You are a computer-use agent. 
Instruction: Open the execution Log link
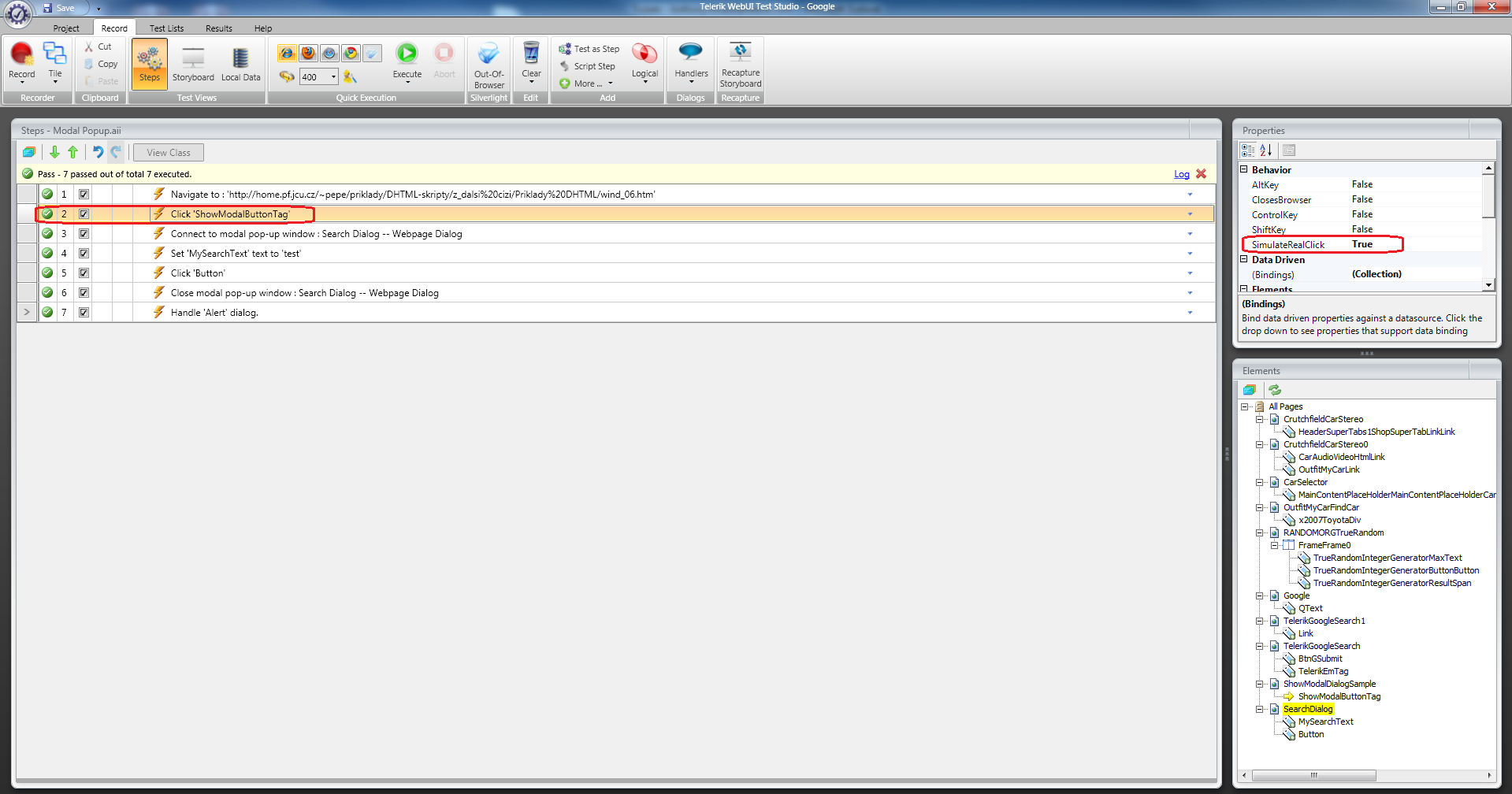(1182, 174)
